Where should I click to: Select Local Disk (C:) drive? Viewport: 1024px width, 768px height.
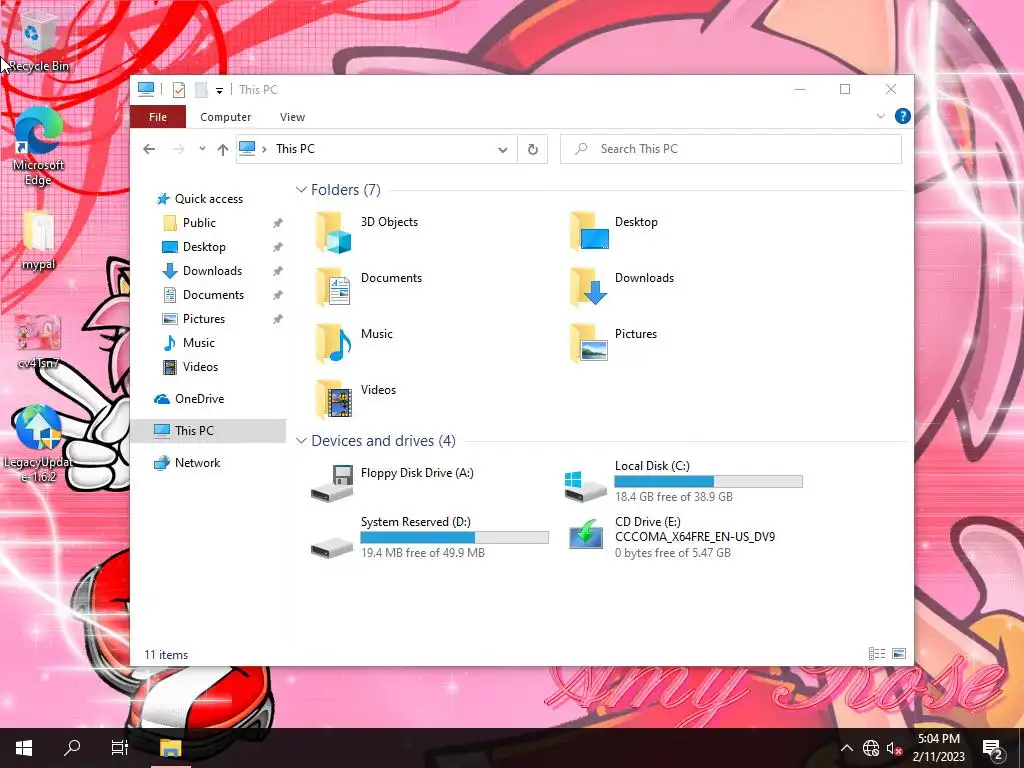[683, 483]
